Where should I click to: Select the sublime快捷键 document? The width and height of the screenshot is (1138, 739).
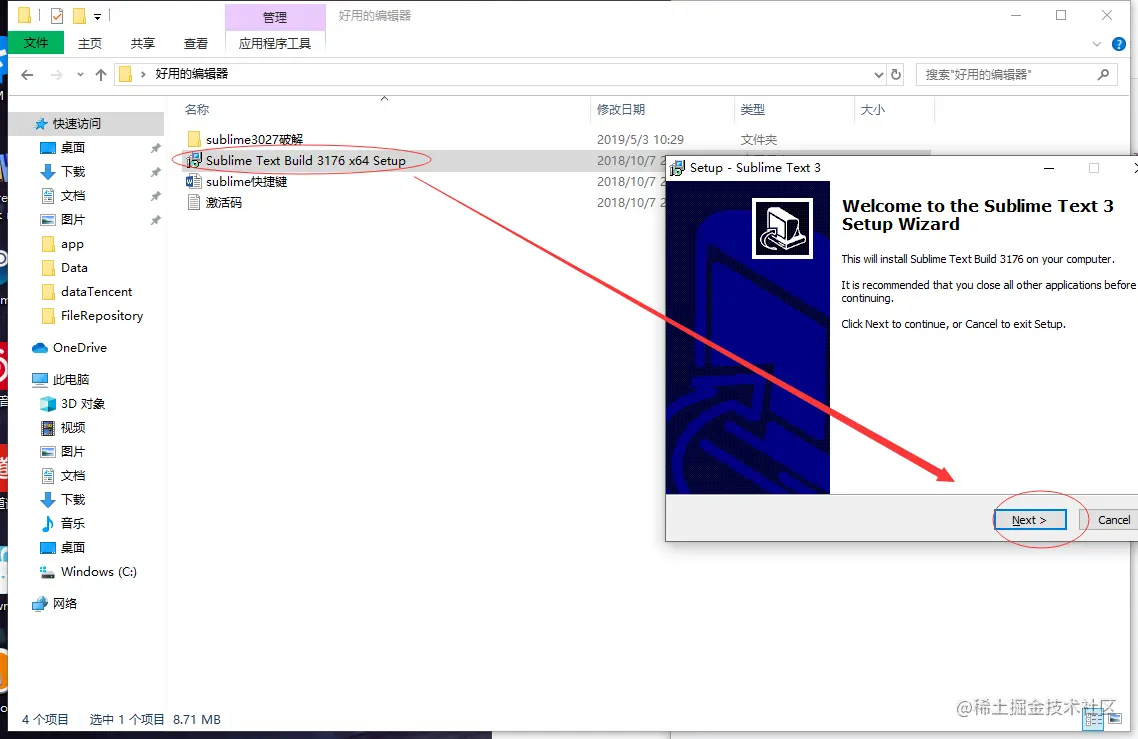(247, 181)
